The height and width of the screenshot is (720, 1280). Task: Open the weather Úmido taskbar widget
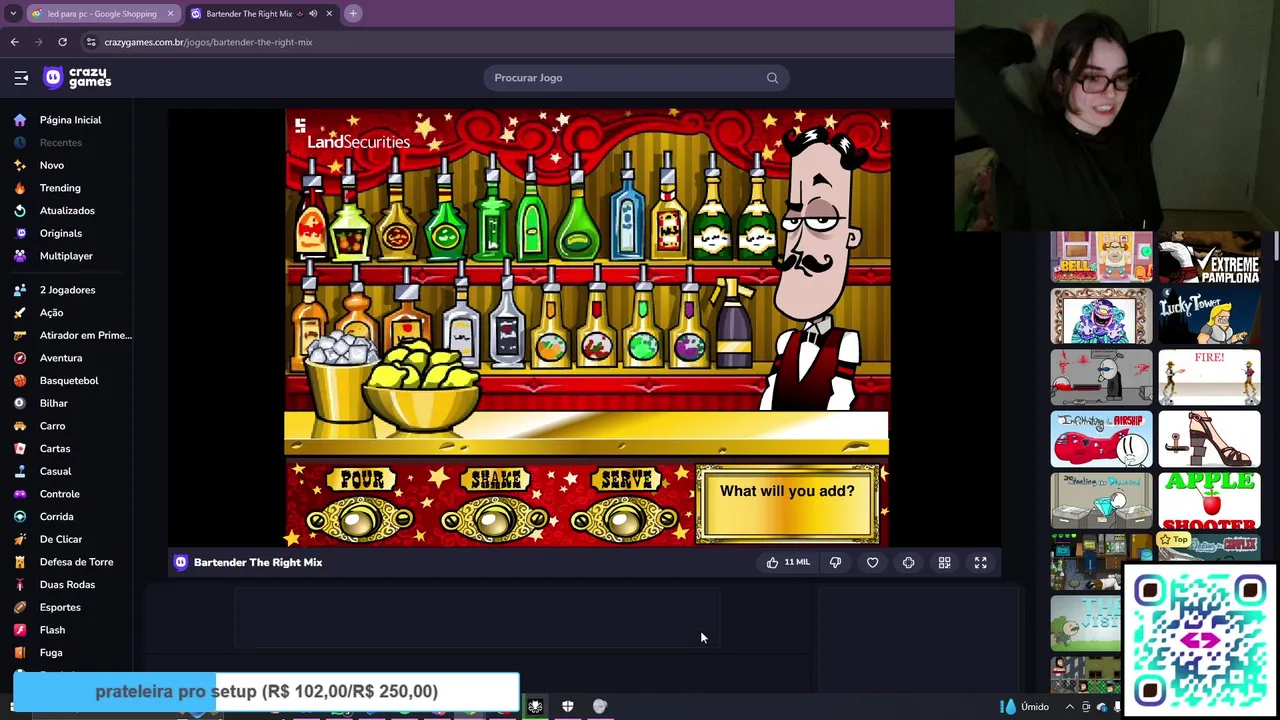(1025, 707)
